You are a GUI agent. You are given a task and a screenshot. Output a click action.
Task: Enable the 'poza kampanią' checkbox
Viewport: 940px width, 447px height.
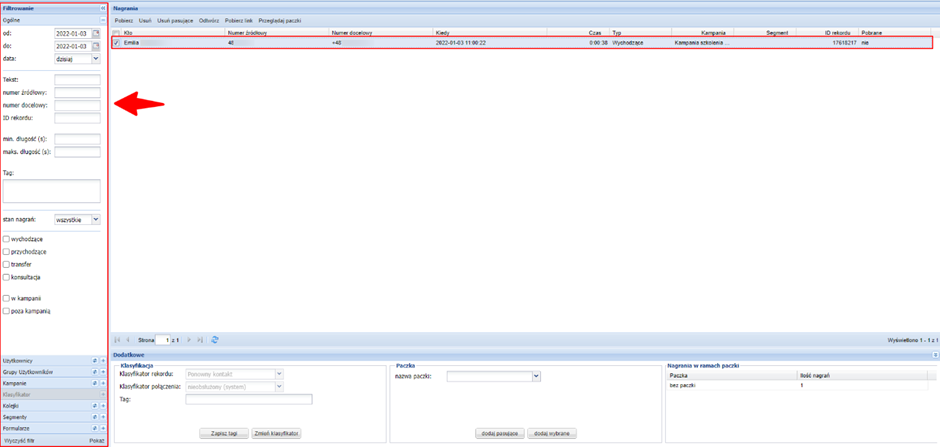(x=6, y=311)
